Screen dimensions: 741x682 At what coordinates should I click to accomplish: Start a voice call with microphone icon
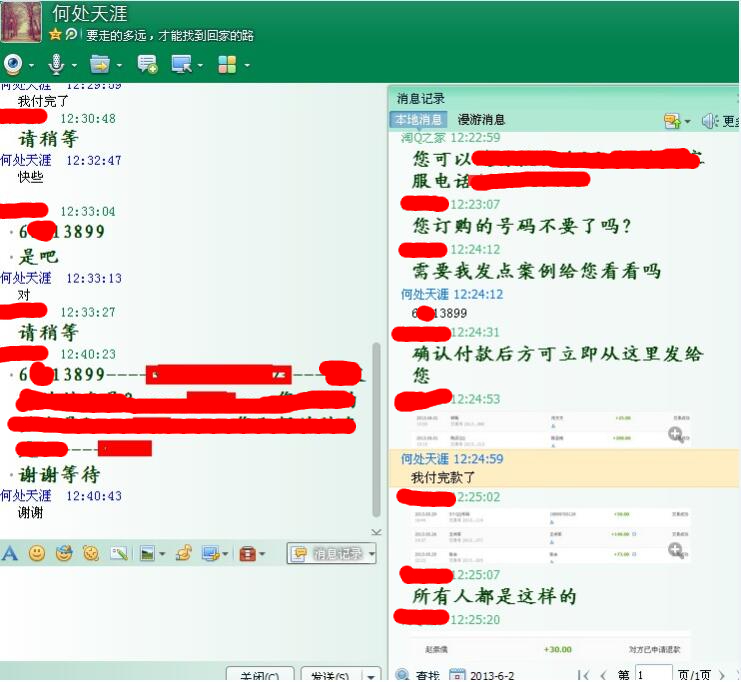(x=56, y=64)
